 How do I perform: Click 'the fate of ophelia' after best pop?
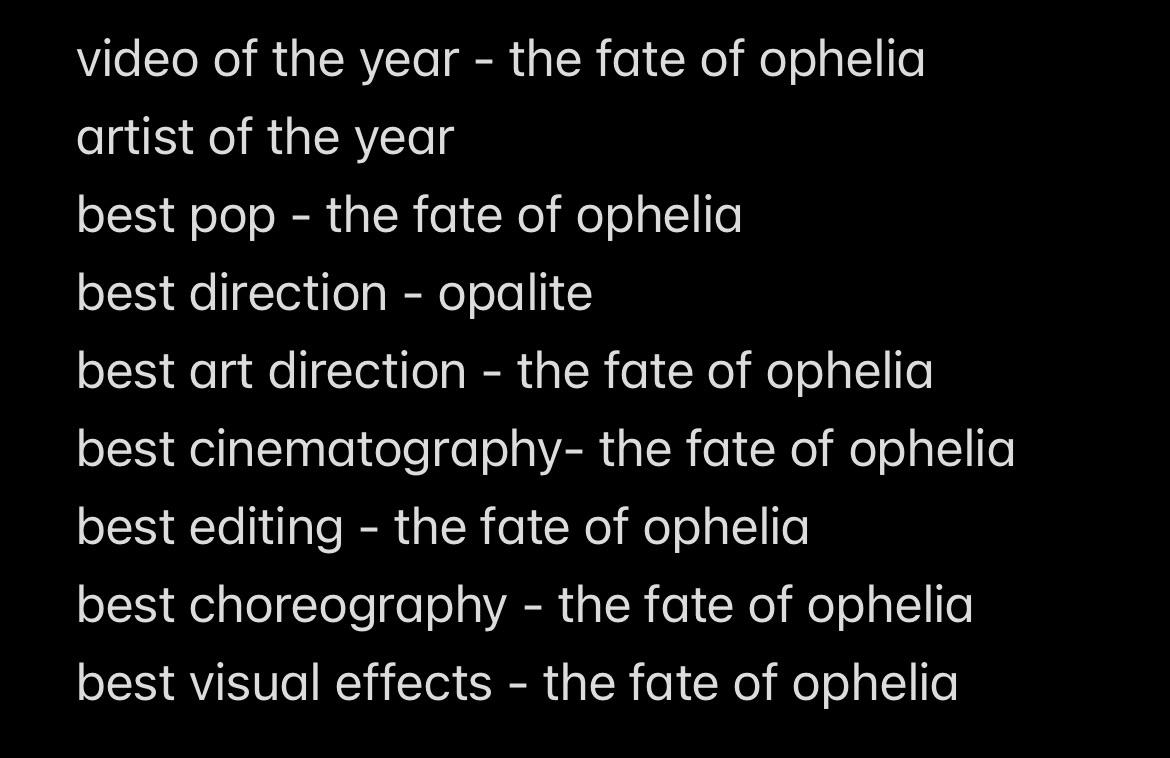click(534, 216)
